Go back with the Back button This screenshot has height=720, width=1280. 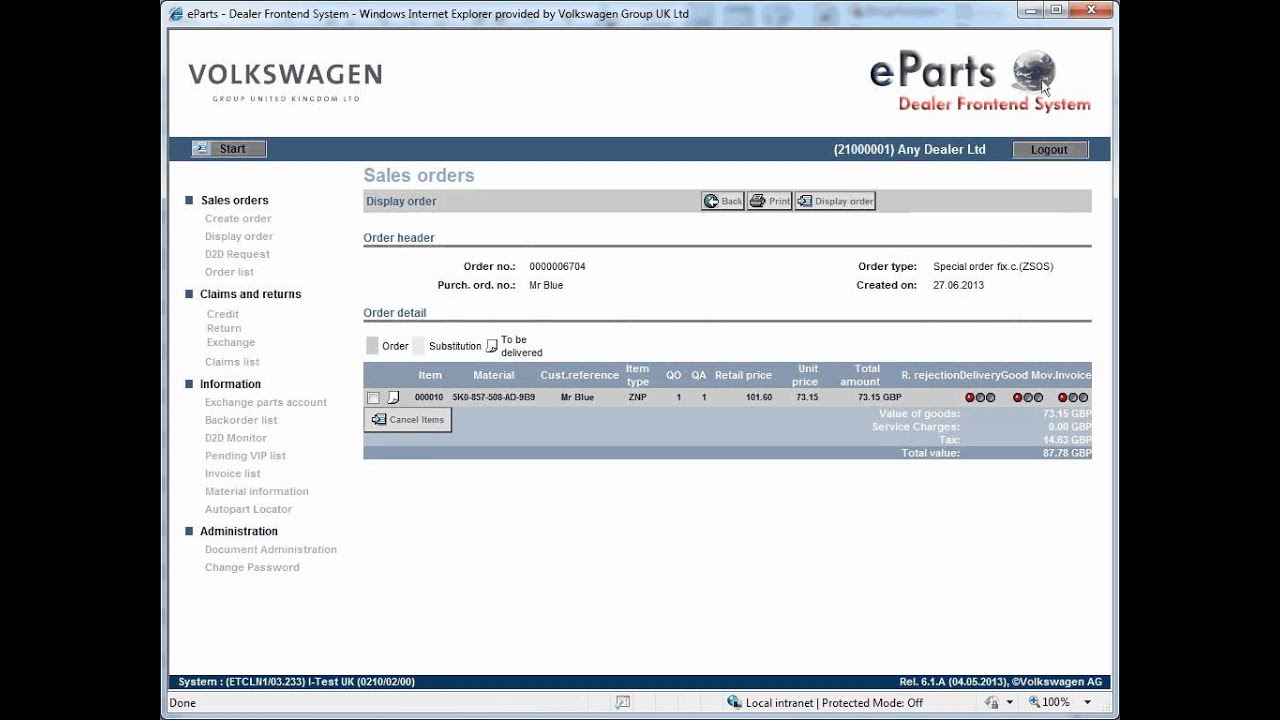click(x=723, y=201)
